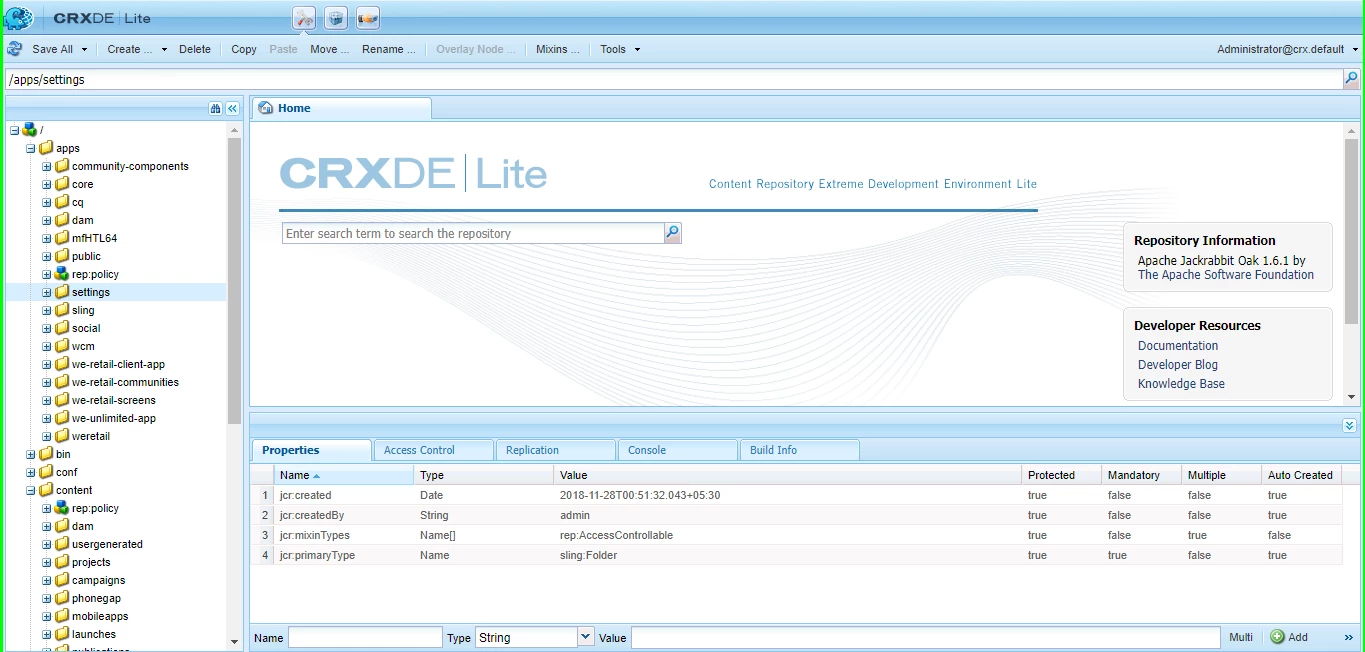Click the Rename toolbar button

389,49
